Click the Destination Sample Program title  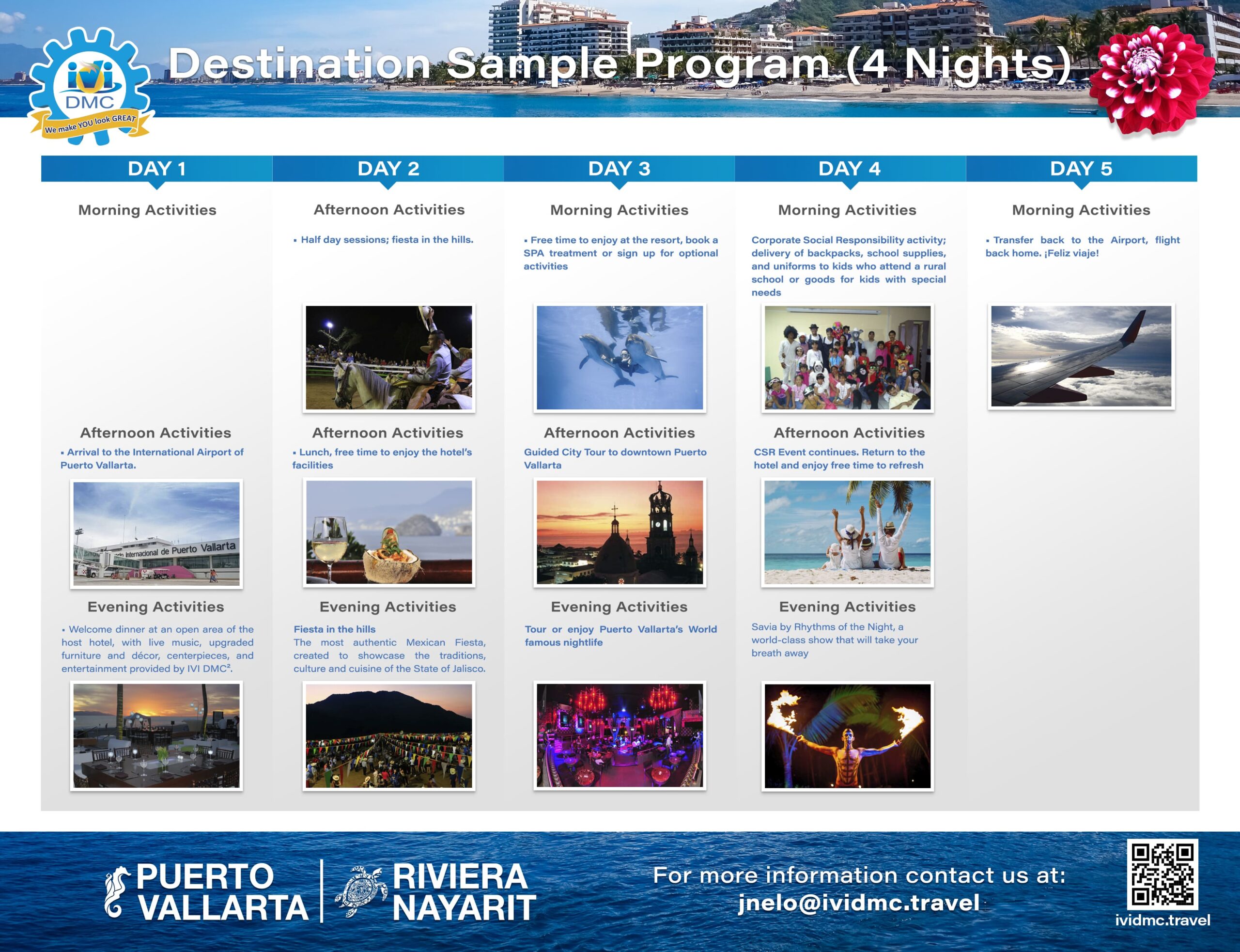pos(620,63)
